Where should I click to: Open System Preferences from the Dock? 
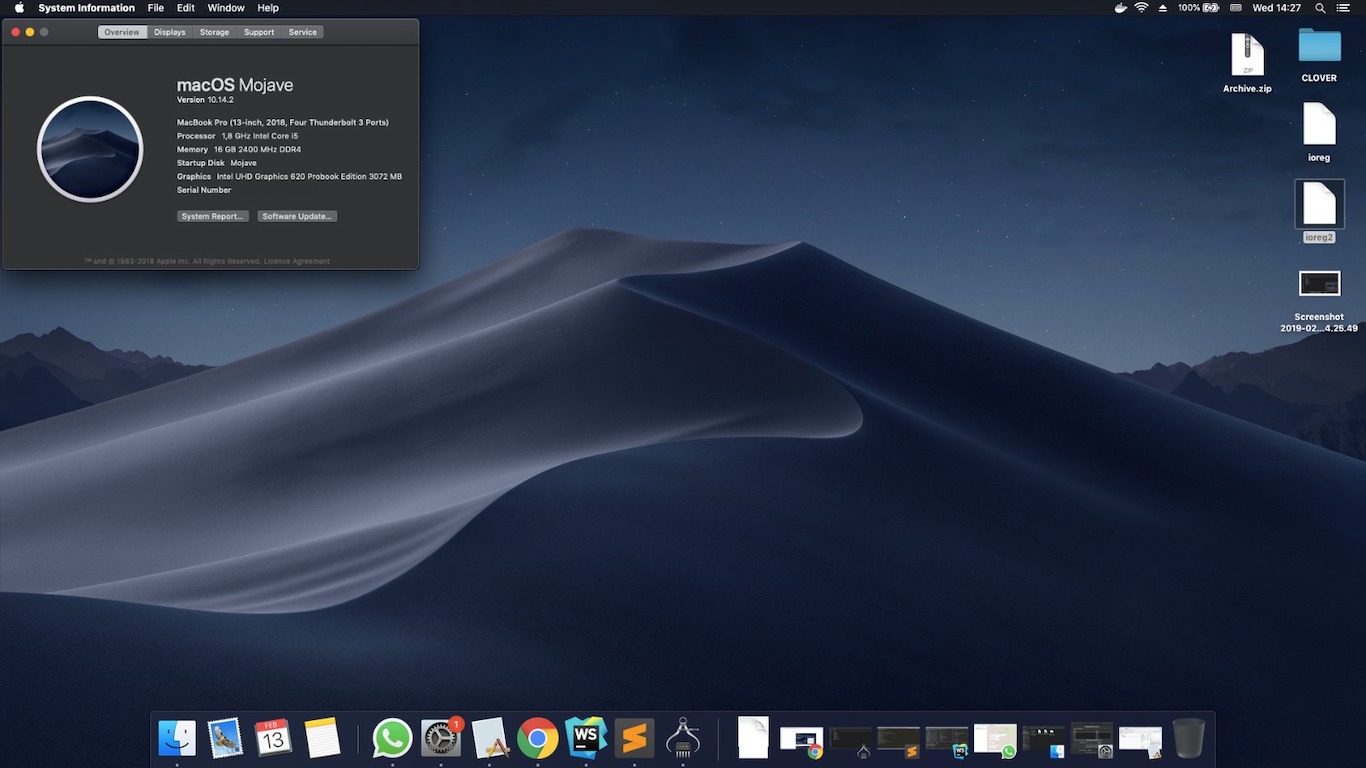pos(440,737)
